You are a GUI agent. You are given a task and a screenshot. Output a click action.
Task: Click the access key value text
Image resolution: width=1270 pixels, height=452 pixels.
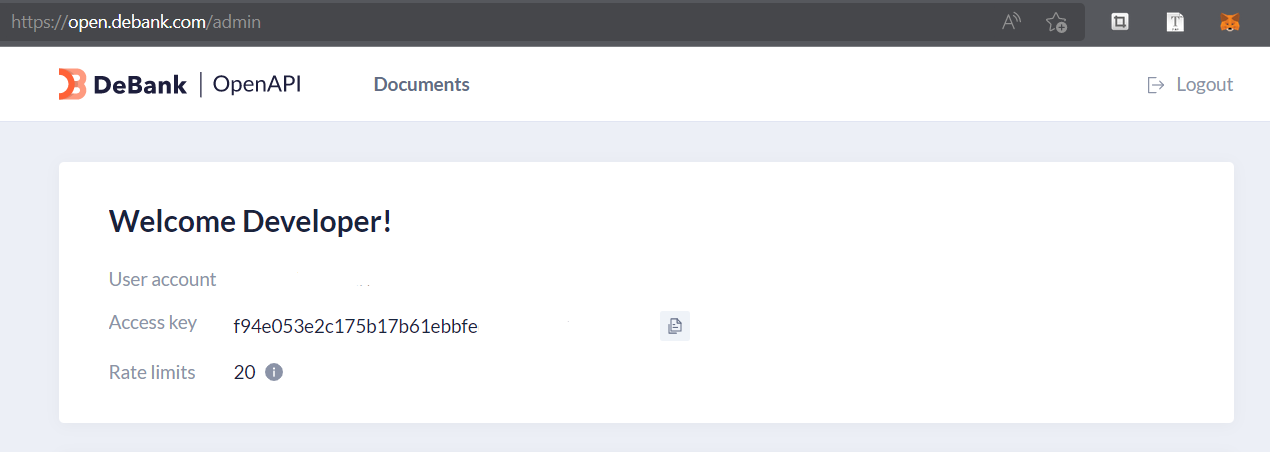pos(355,326)
